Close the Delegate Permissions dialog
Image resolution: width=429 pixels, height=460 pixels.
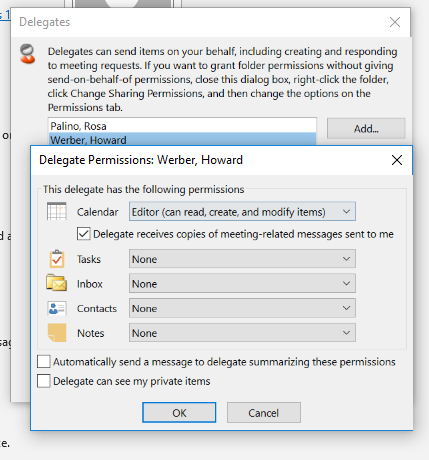(397, 160)
